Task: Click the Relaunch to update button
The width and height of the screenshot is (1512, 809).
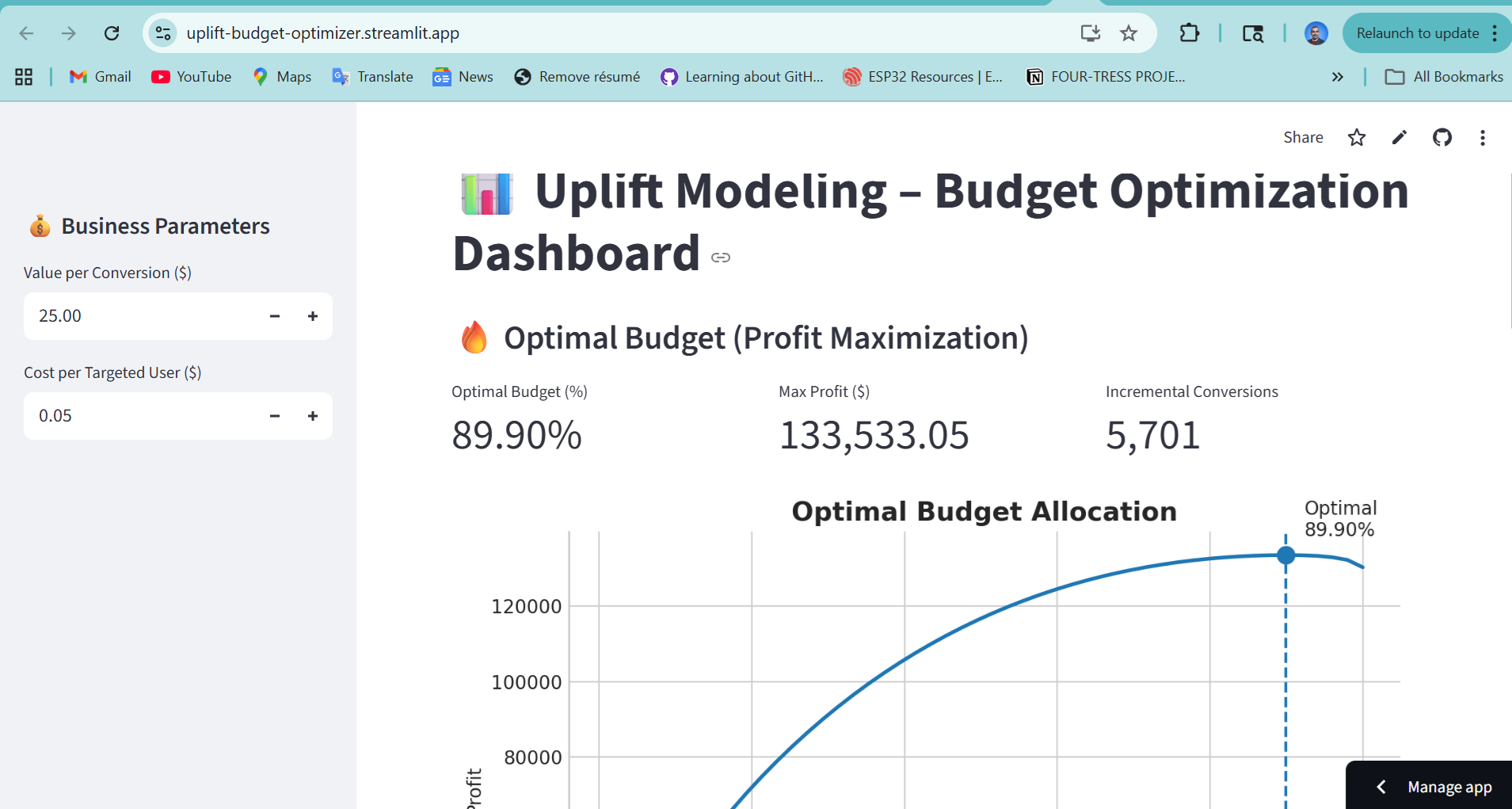Action: pos(1418,33)
